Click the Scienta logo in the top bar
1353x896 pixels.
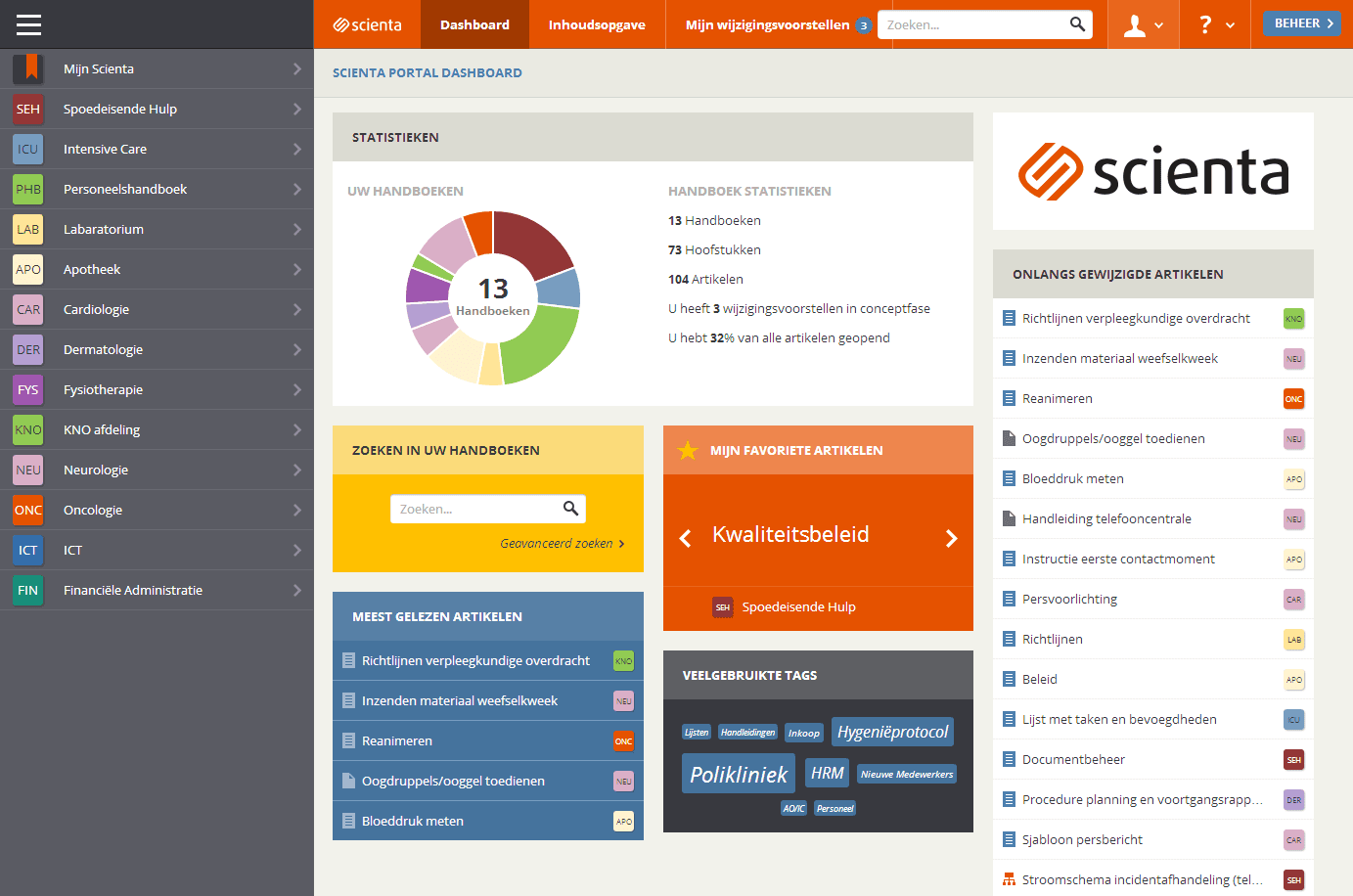point(368,24)
